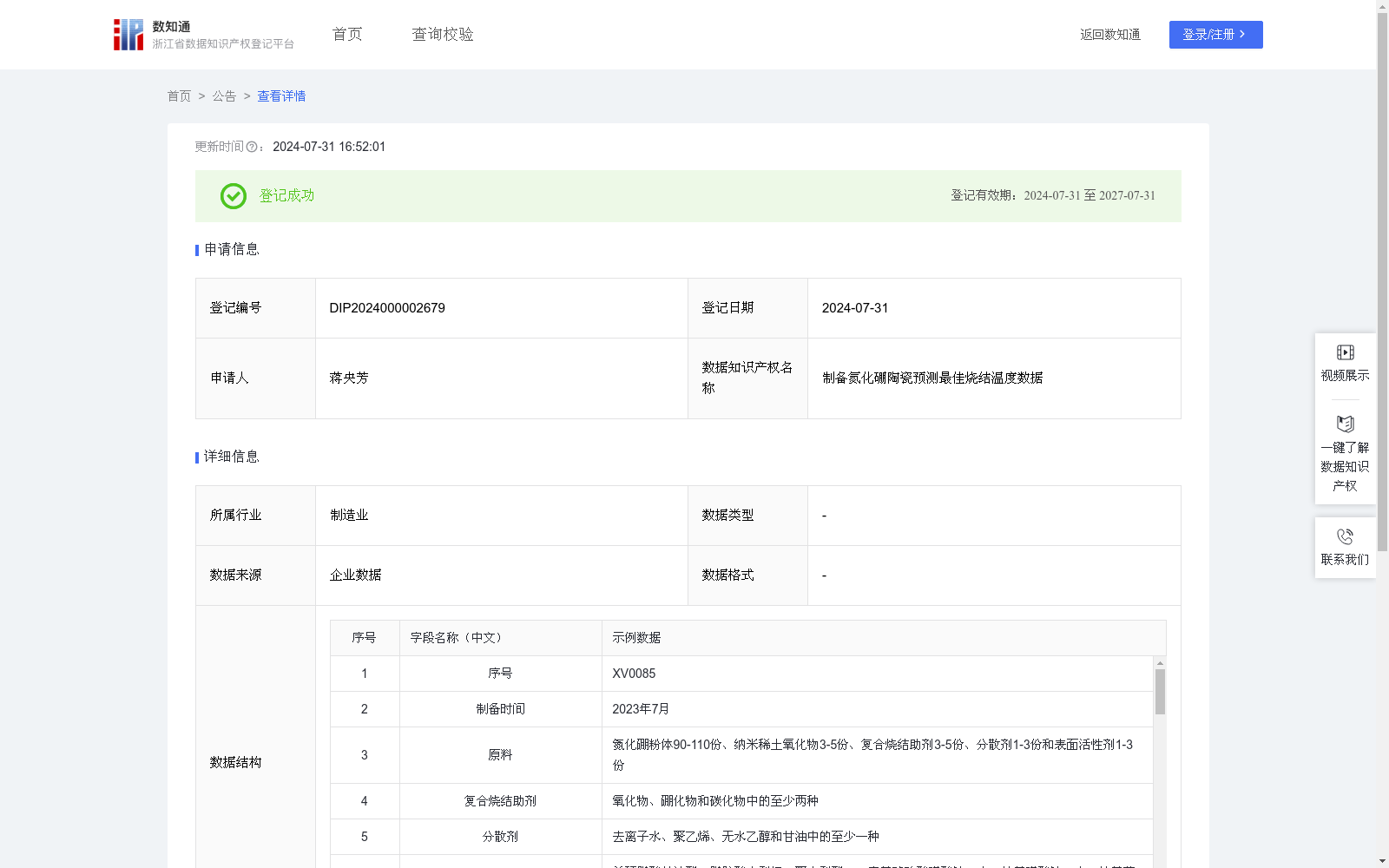This screenshot has height=868, width=1389.
Task: Open the 首页 navigation menu item
Action: click(x=347, y=34)
